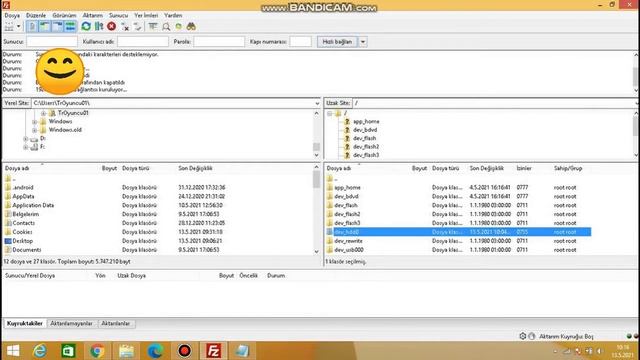Image resolution: width=640 pixels, height=360 pixels.
Task: Toggle remote directory tree display
Action: tap(58, 27)
